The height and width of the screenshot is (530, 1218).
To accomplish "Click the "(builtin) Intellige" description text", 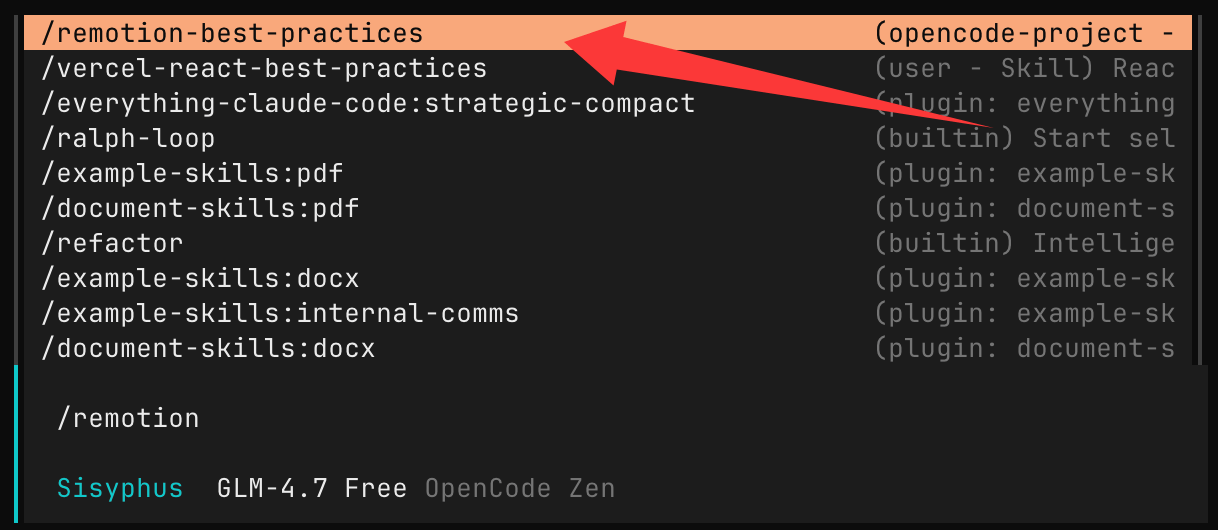I will tap(1024, 243).
